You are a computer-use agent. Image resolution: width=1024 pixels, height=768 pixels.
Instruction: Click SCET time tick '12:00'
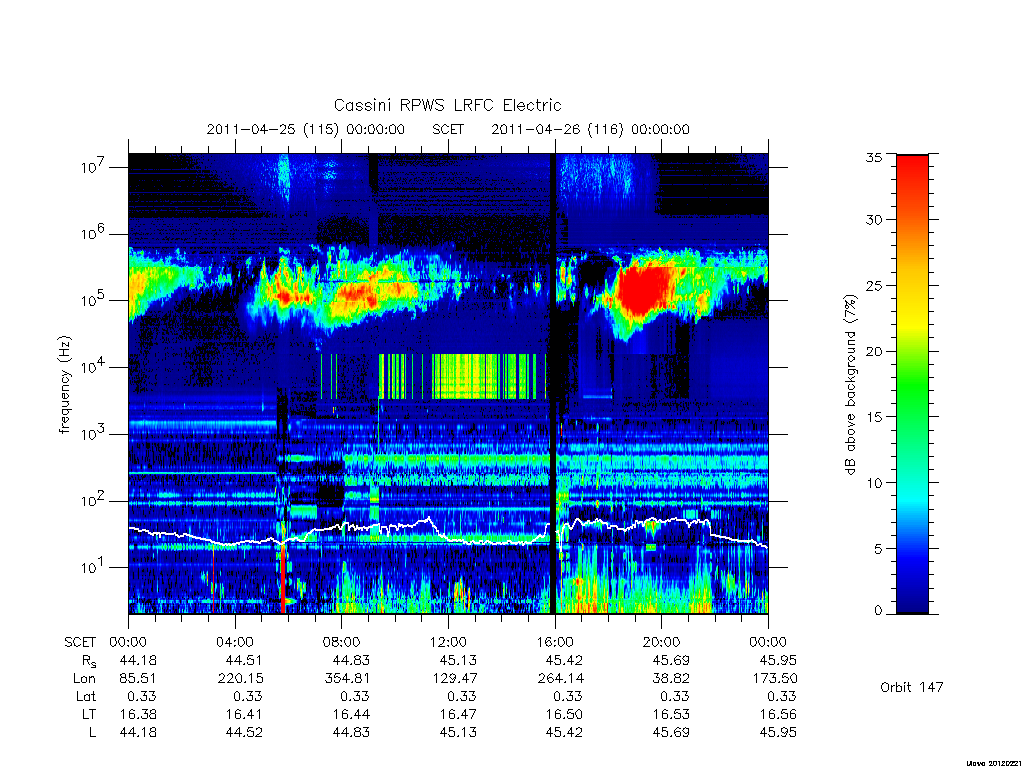pos(448,642)
